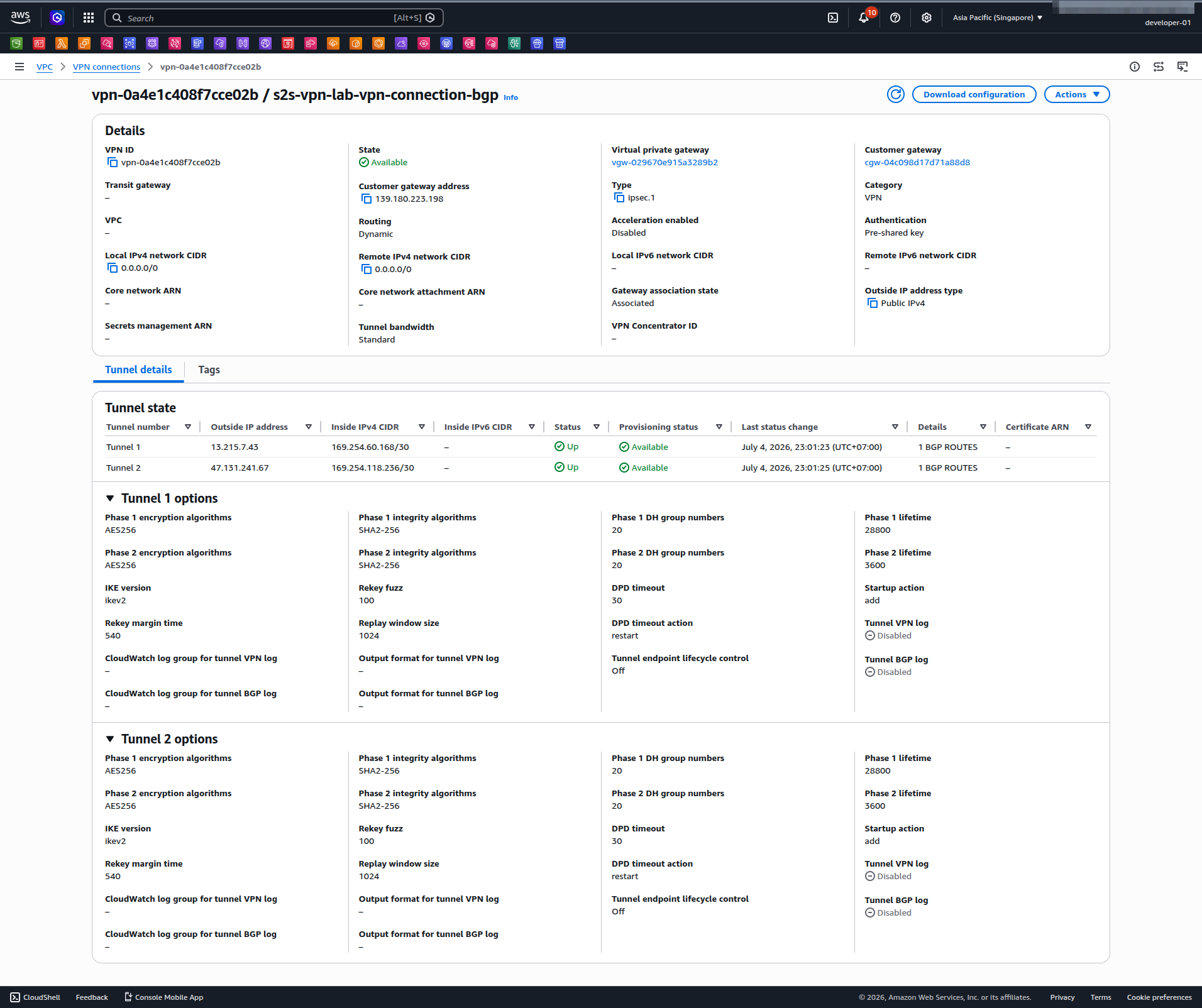Sort by the Outside IP address column
Screen dimensions: 1202x1008
point(309,427)
